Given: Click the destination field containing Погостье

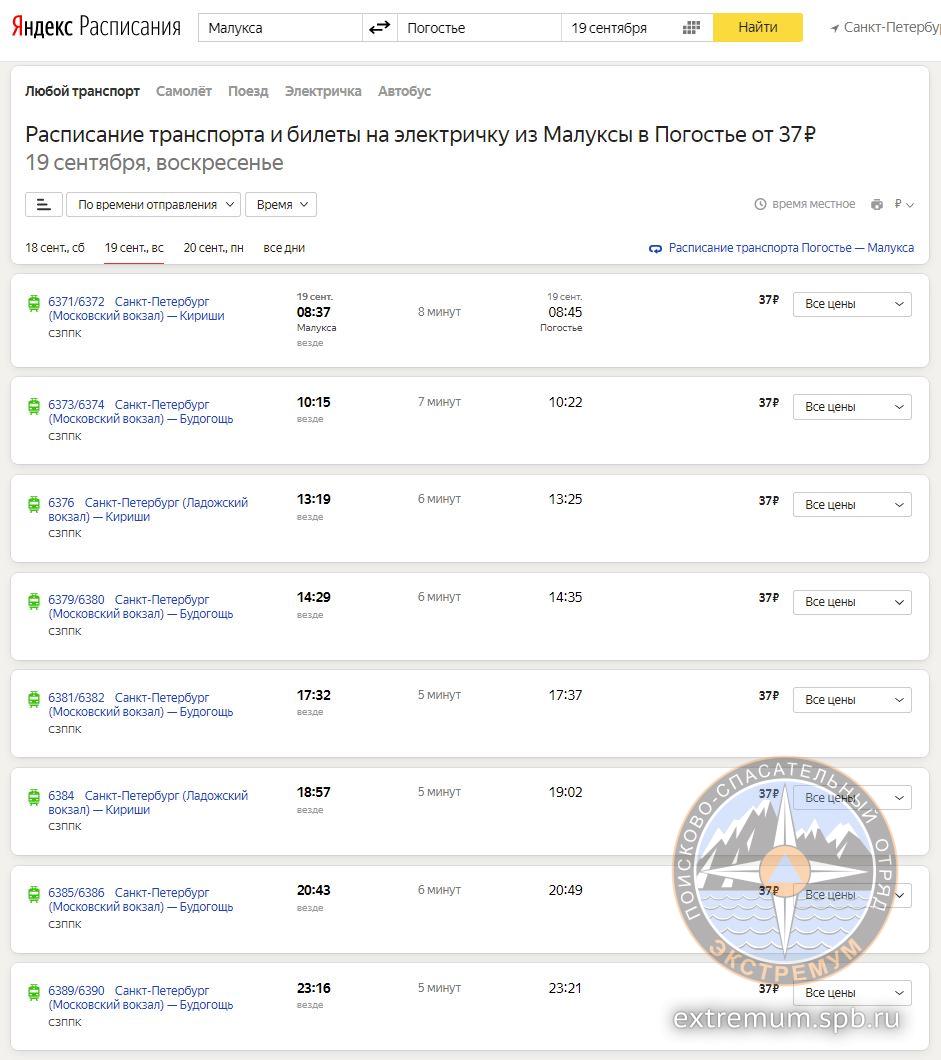Looking at the screenshot, I should tap(479, 28).
